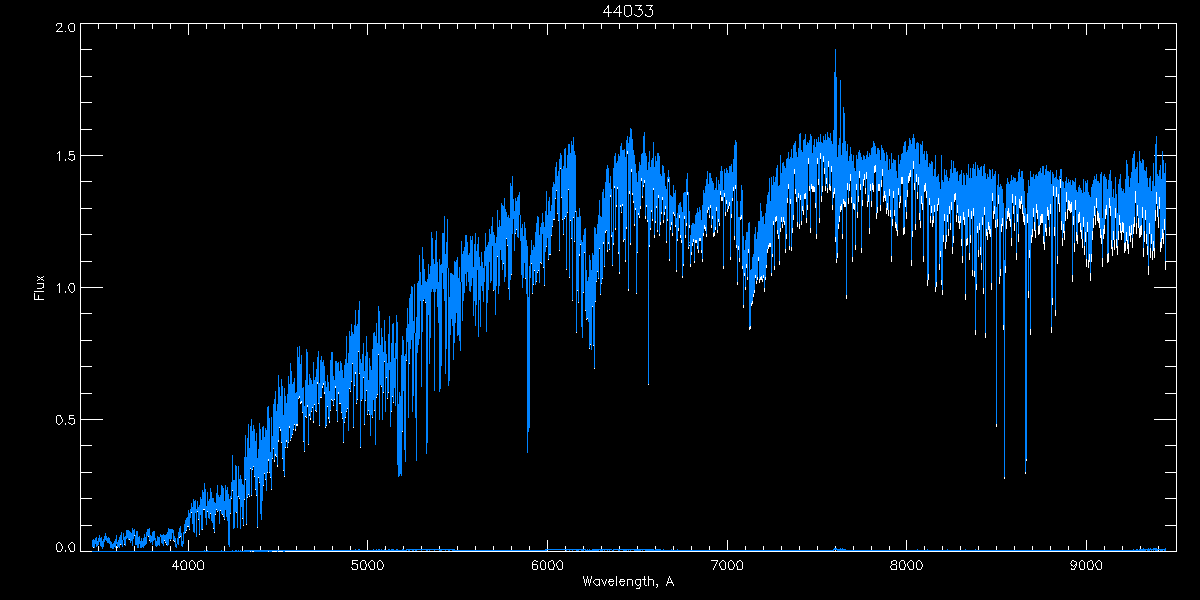Screen dimensions: 1200x600
Task: Click the 2.0 flux tick label
Action: (x=65, y=28)
